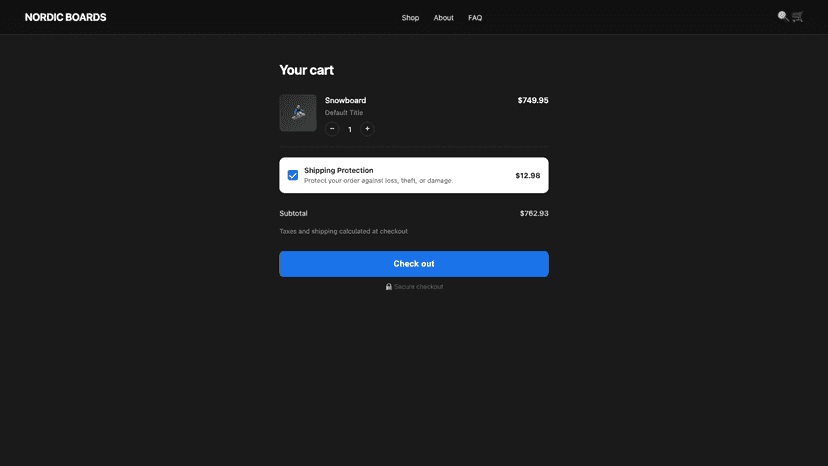Click the $12.98 Shipping Protection price

coord(528,175)
